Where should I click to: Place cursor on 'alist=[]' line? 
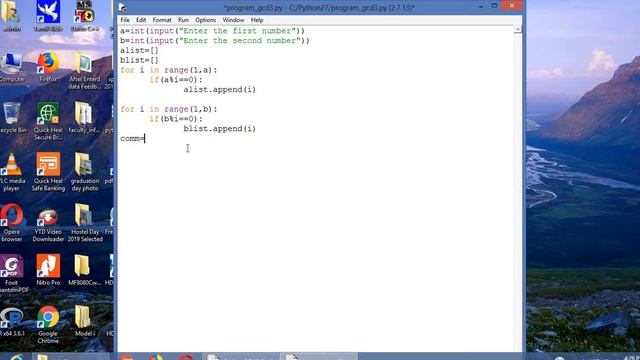tap(139, 51)
